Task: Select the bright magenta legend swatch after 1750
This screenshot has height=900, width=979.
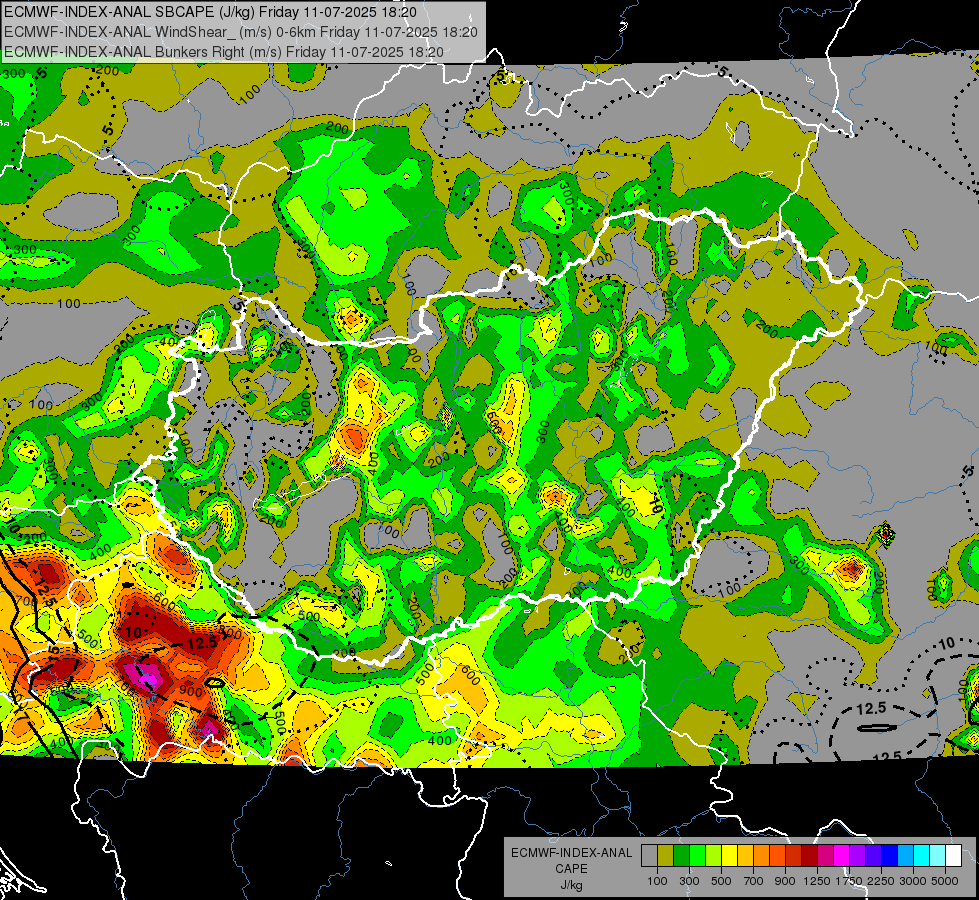Action: coord(842,856)
